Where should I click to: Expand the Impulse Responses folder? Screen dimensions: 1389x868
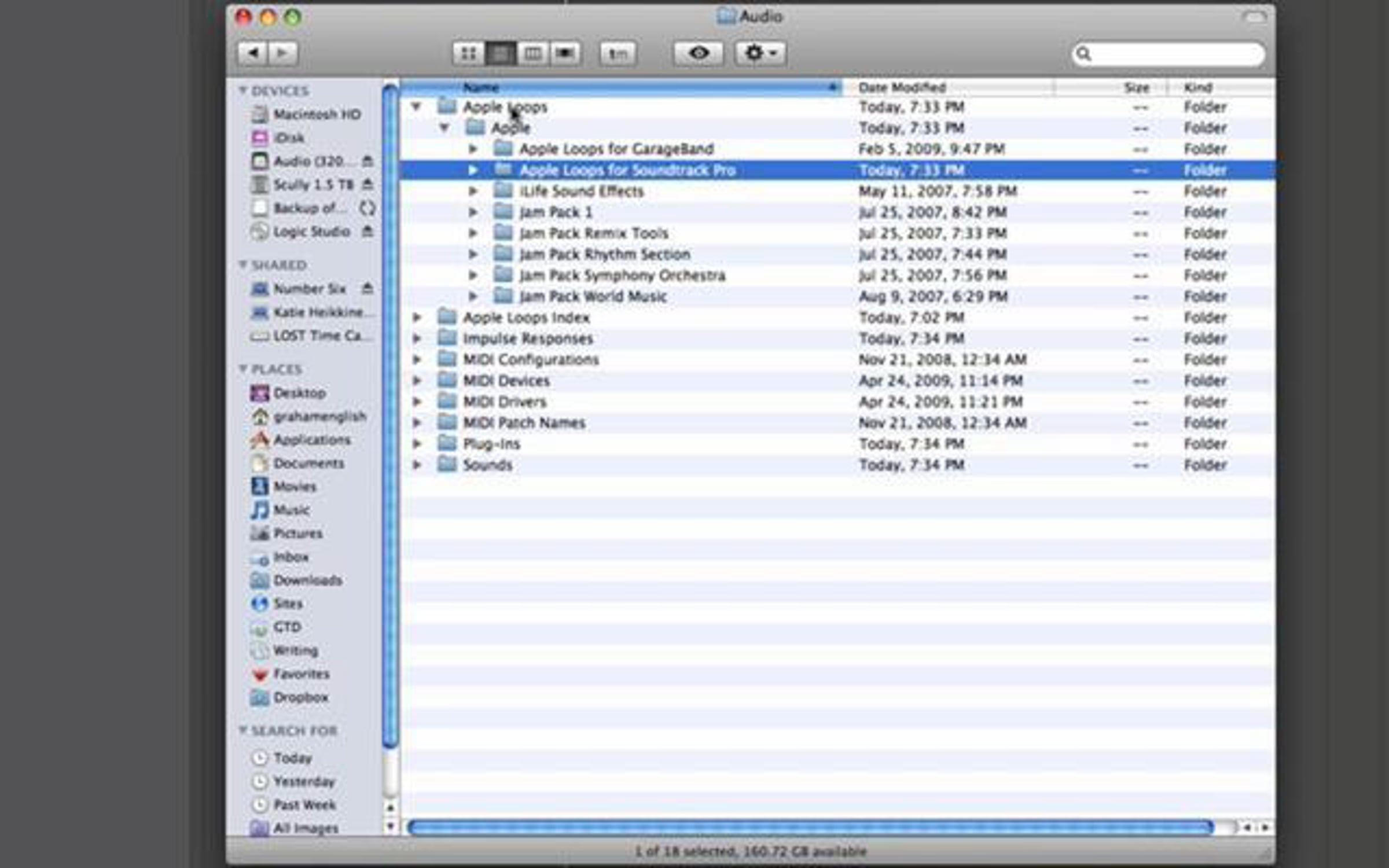[416, 339]
